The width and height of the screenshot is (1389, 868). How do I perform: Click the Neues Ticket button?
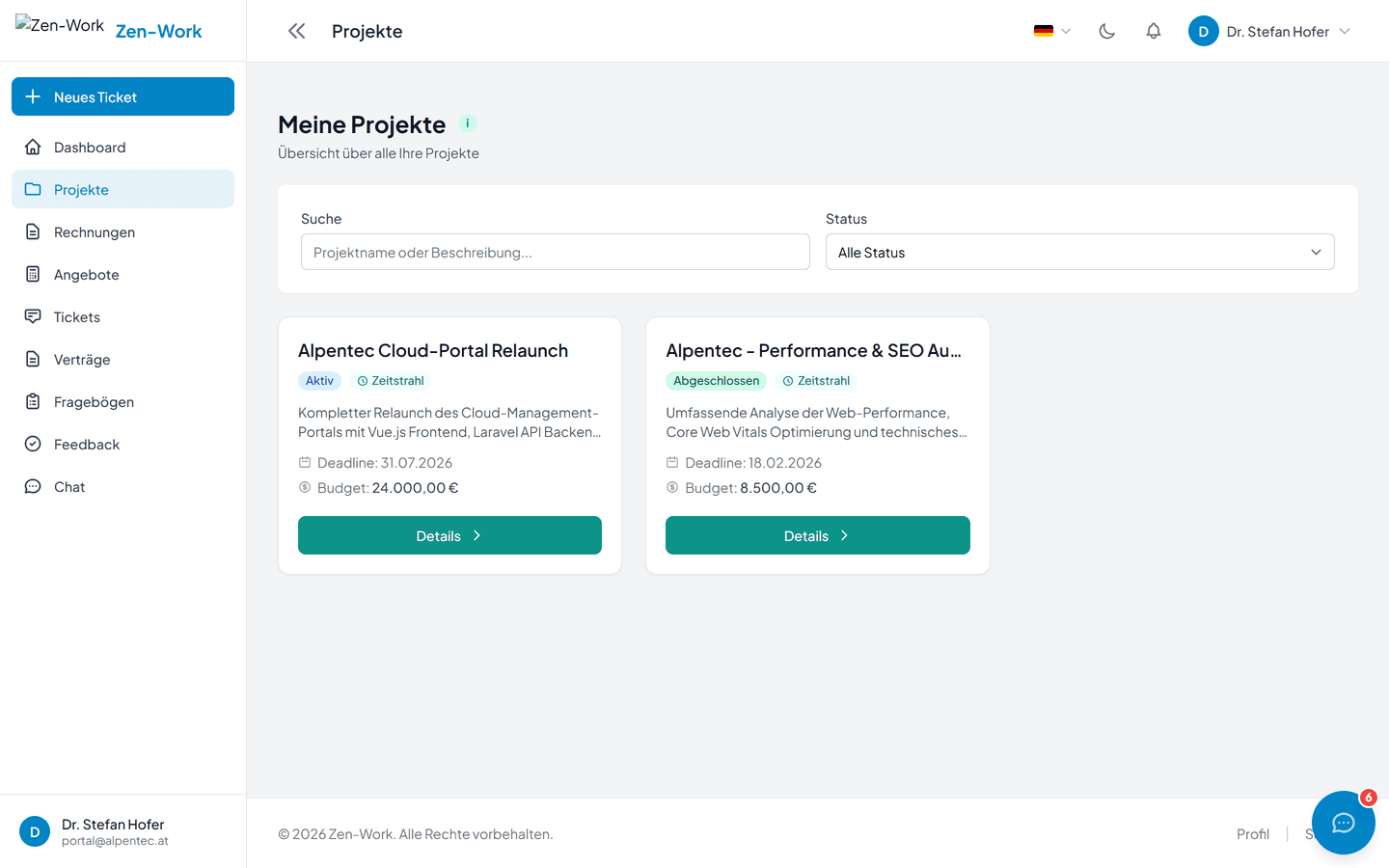coord(123,96)
